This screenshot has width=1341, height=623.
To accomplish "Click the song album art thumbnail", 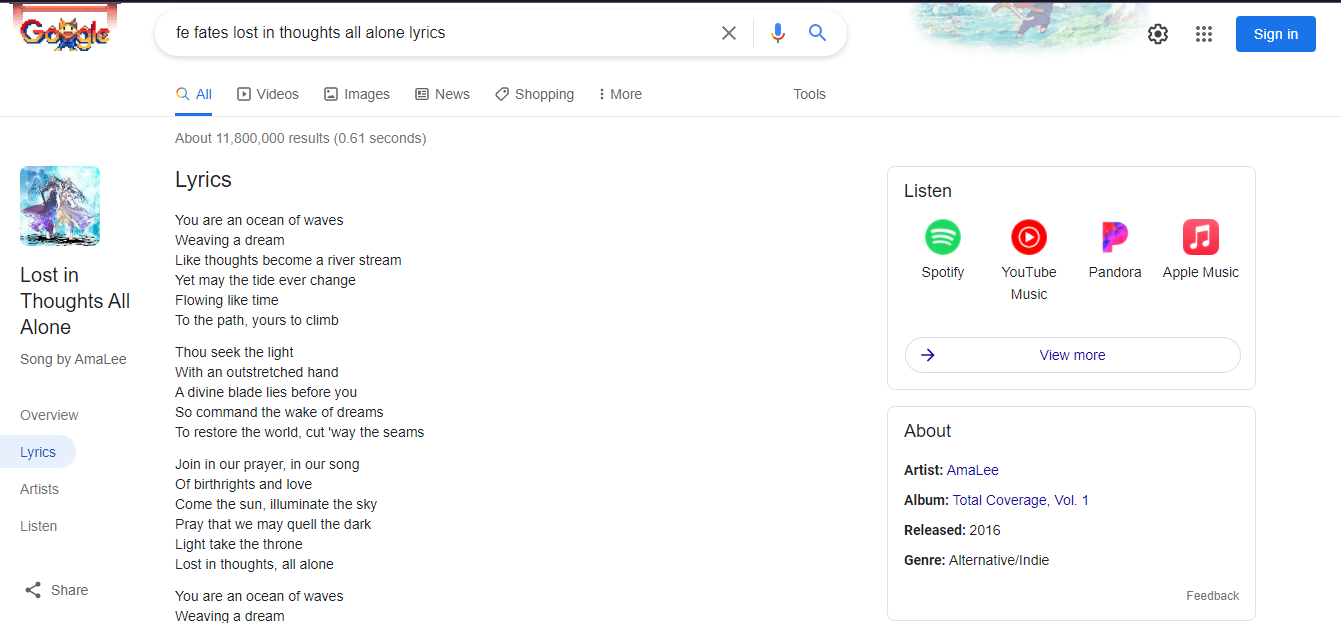I will tap(60, 206).
